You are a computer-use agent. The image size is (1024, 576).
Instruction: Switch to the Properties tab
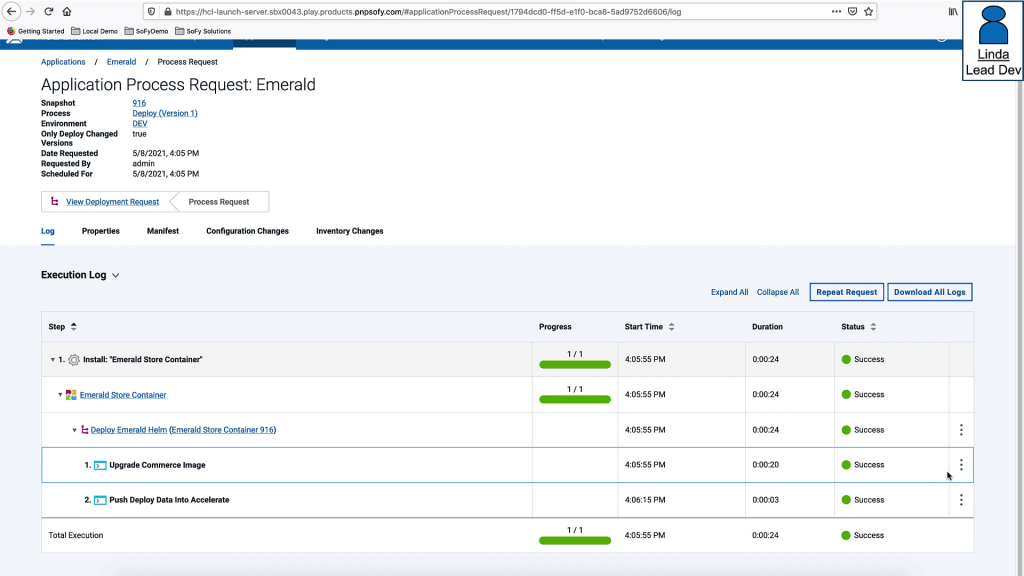click(x=100, y=231)
